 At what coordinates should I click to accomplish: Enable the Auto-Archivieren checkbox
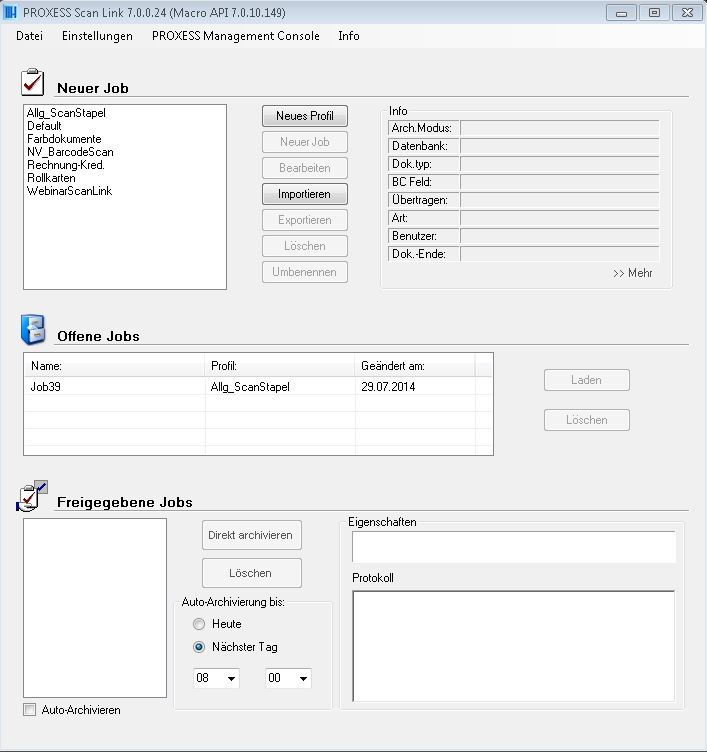(x=30, y=709)
